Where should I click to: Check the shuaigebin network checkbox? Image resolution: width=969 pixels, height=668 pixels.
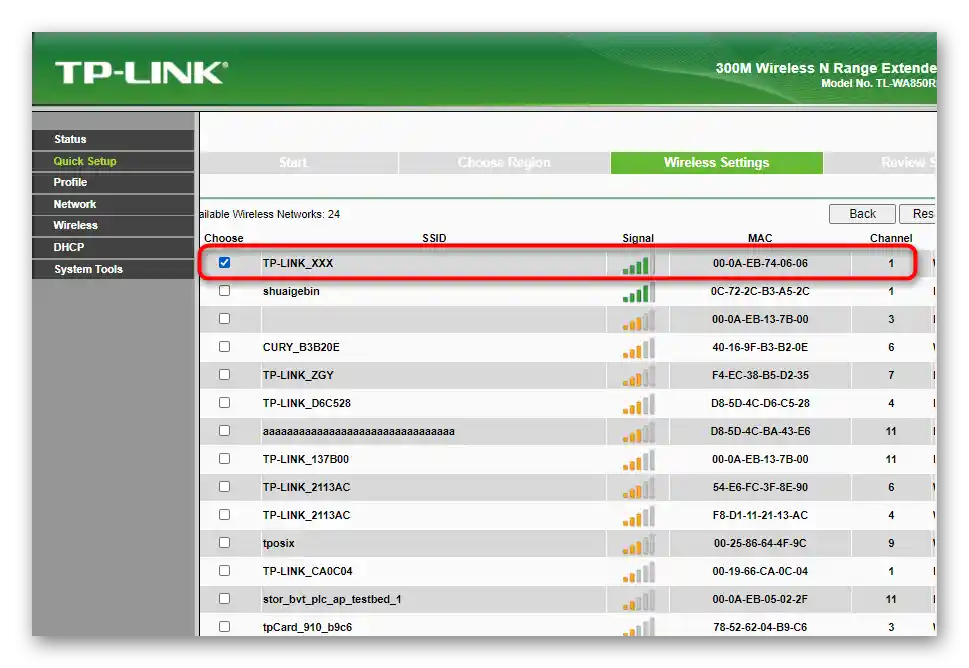coord(224,290)
